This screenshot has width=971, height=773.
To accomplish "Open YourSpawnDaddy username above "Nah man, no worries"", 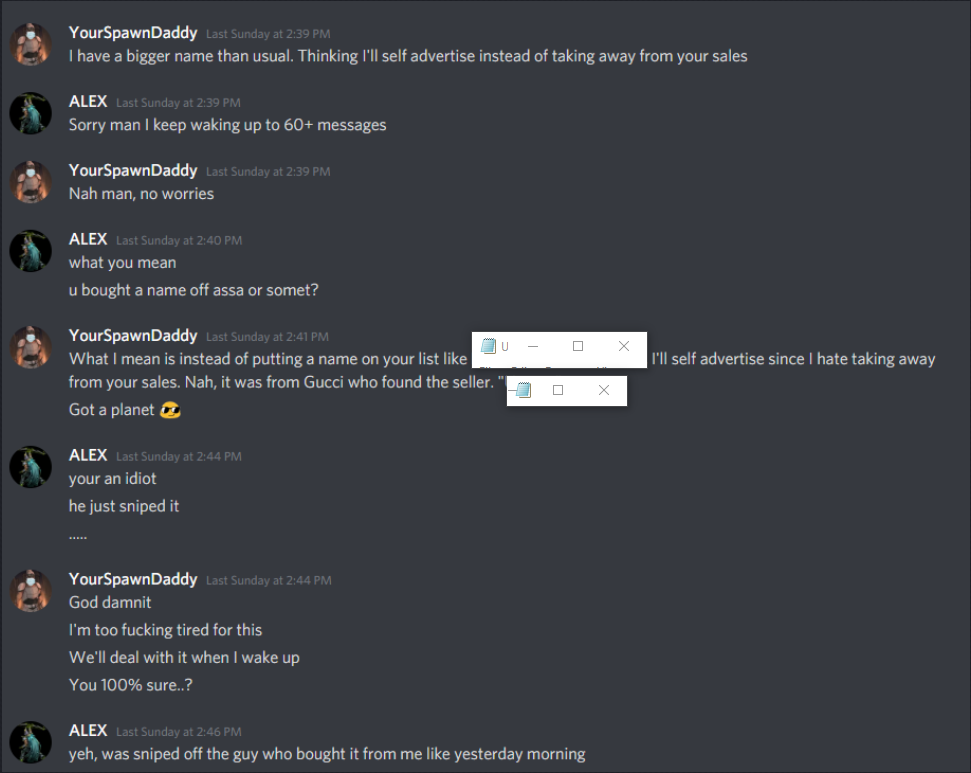I will pos(133,170).
